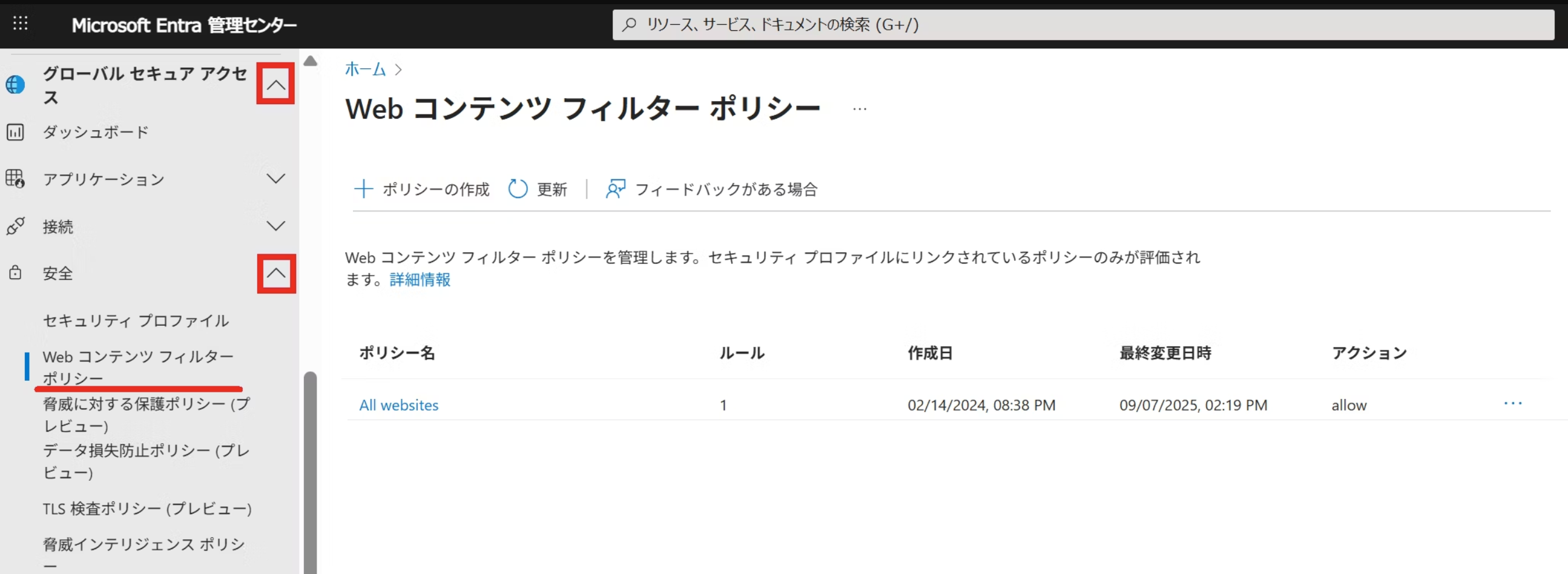The width and height of the screenshot is (1568, 574).
Task: Open the 詳細情報 link
Action: click(420, 279)
